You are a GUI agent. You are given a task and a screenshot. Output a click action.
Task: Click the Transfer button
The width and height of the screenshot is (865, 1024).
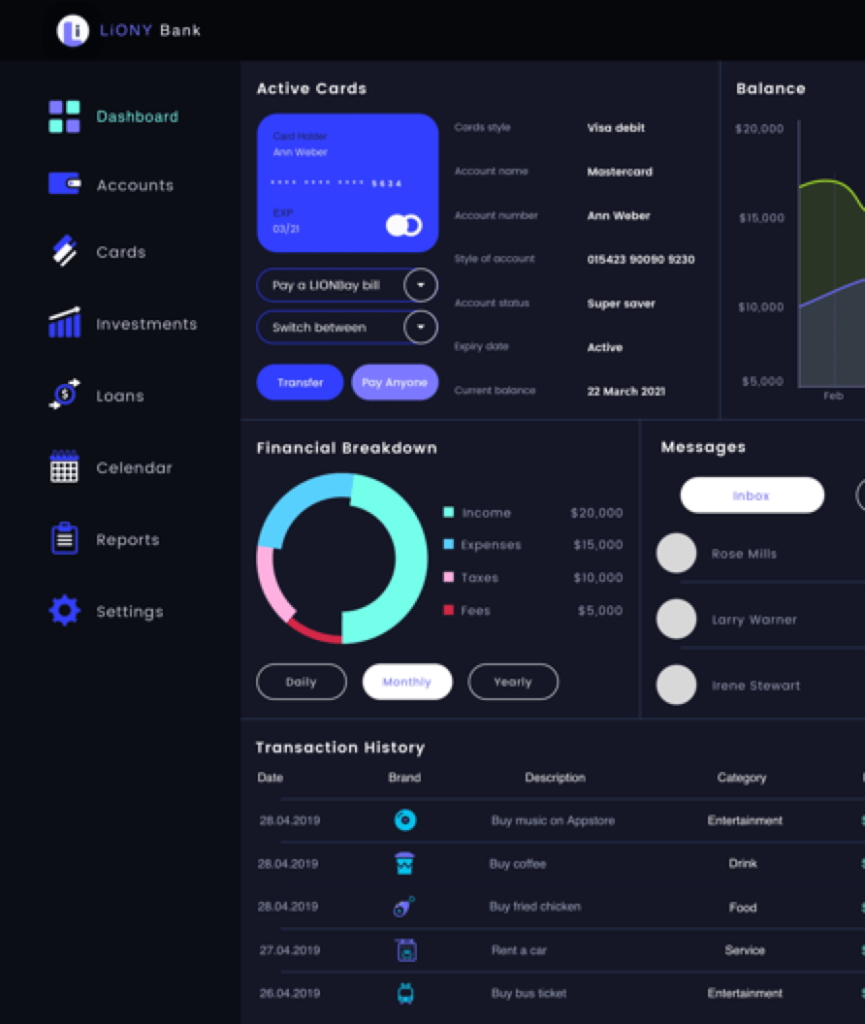(299, 382)
